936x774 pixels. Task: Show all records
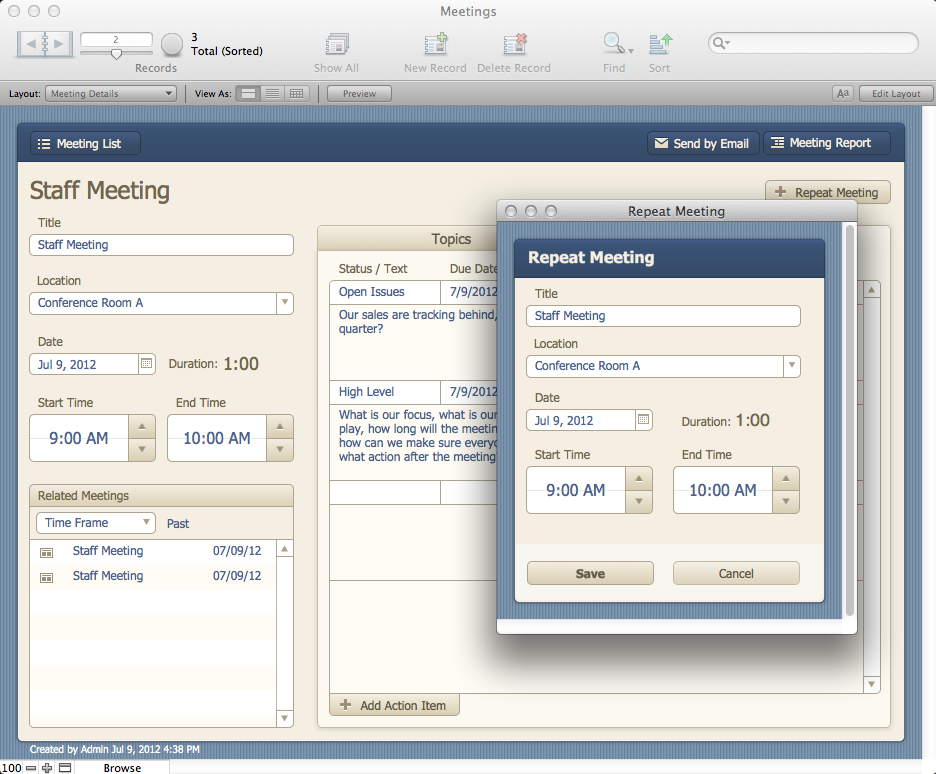(336, 50)
